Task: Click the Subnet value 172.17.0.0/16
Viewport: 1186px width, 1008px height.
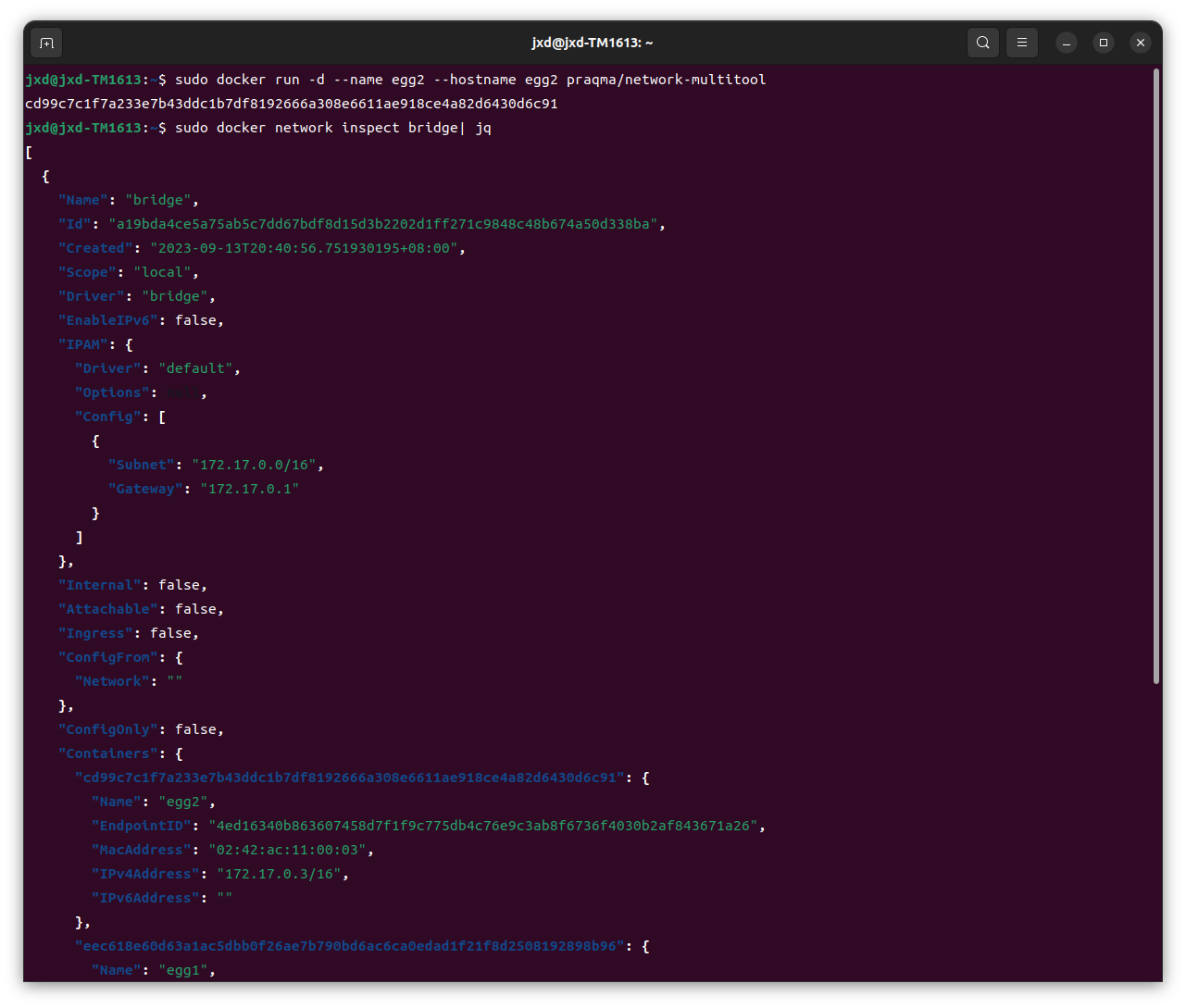Action: coord(254,465)
